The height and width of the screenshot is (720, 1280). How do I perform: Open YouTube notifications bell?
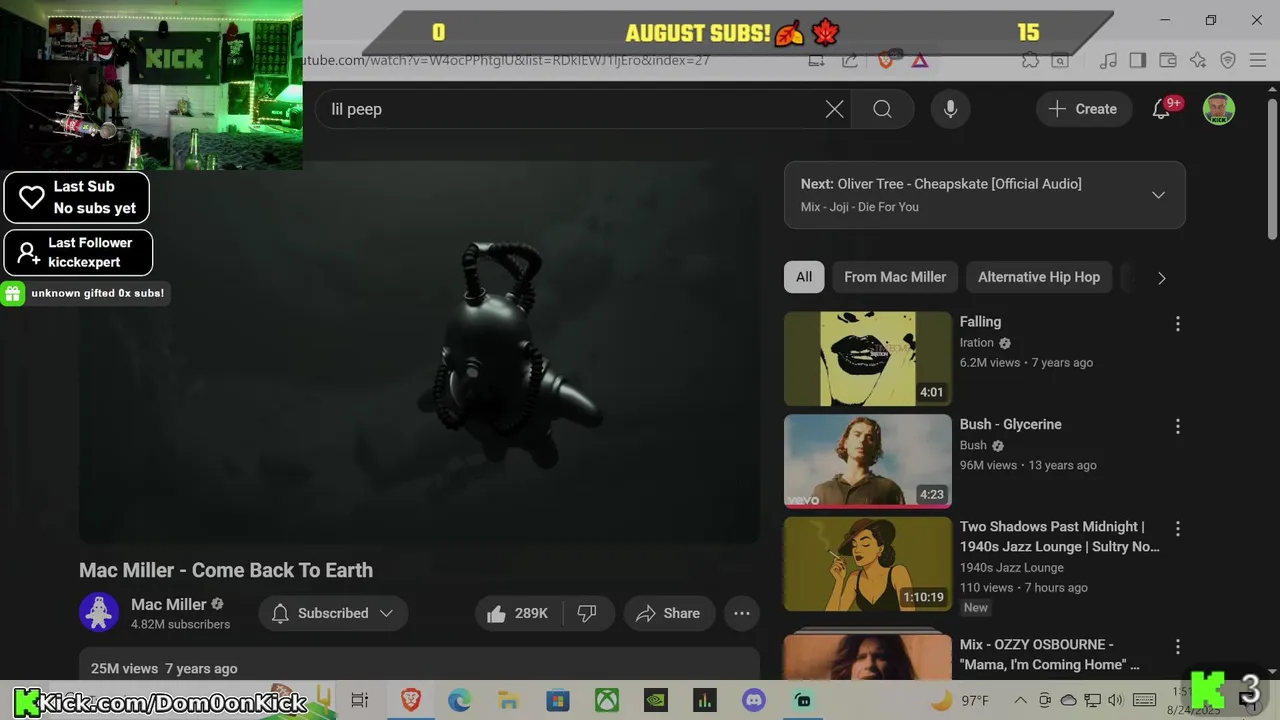1161,110
